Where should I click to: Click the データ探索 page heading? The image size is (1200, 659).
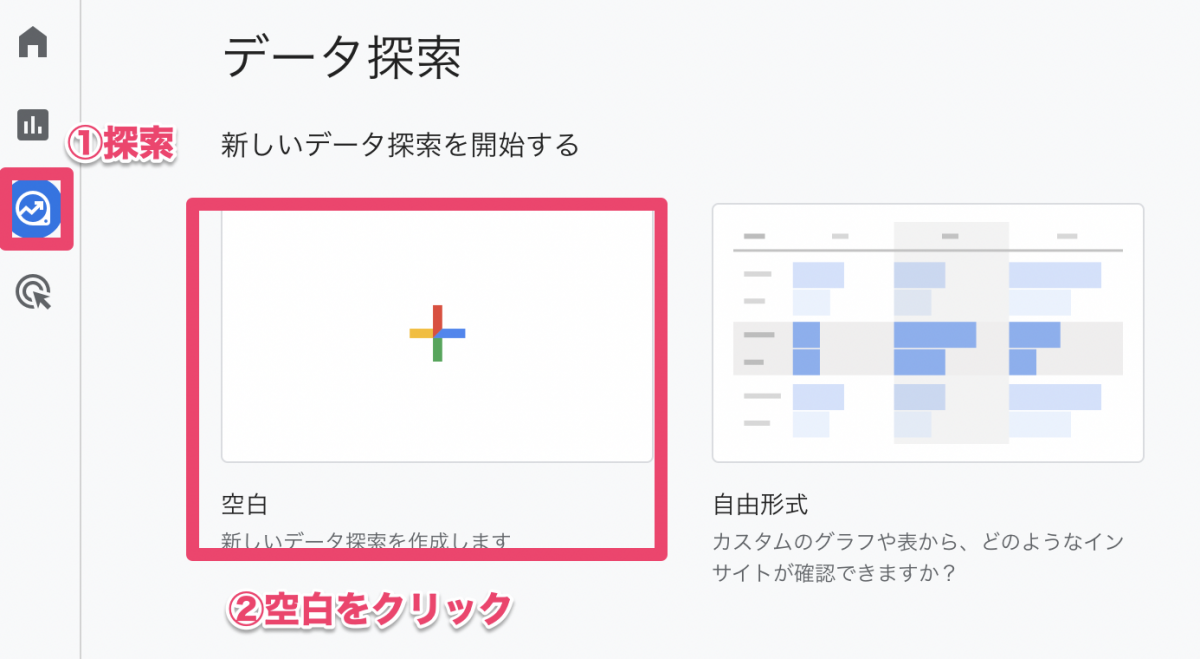(342, 58)
